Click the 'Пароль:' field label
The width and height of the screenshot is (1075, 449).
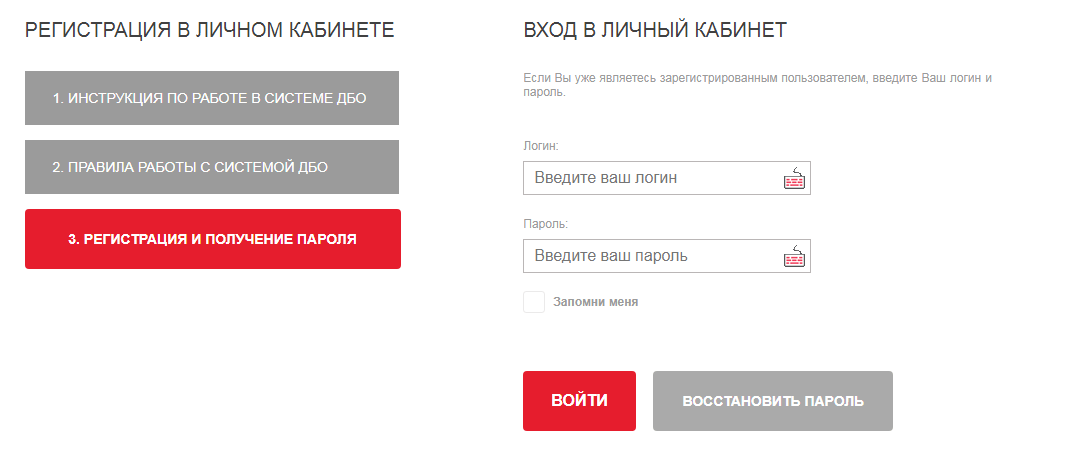click(x=545, y=224)
